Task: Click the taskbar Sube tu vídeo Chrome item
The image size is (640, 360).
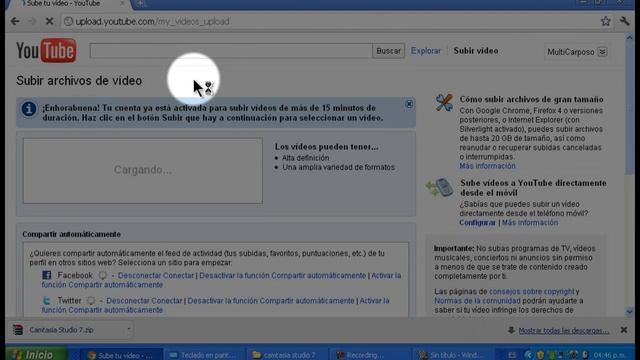Action: [121, 355]
